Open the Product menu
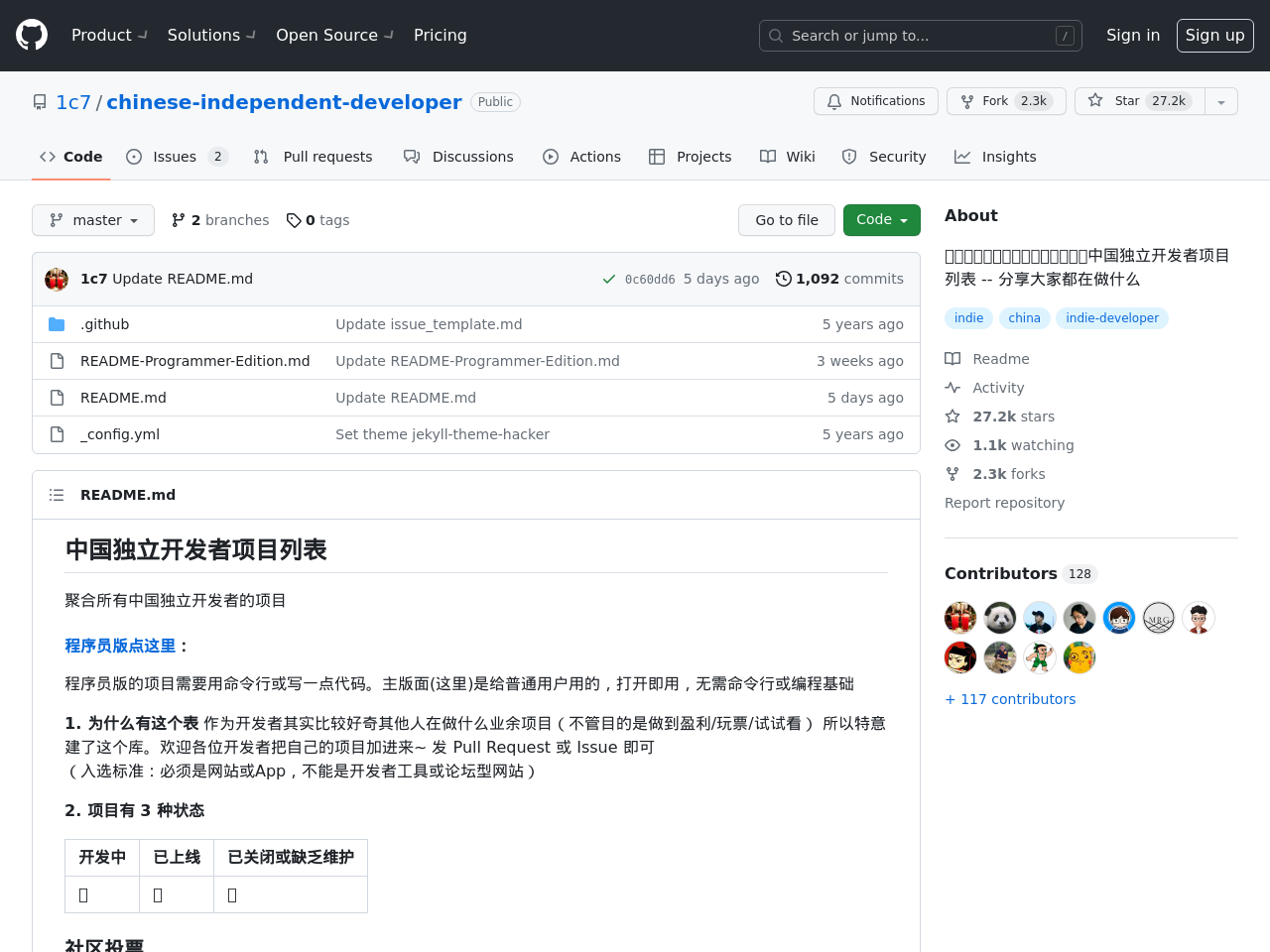The width and height of the screenshot is (1270, 952). pyautogui.click(x=108, y=35)
